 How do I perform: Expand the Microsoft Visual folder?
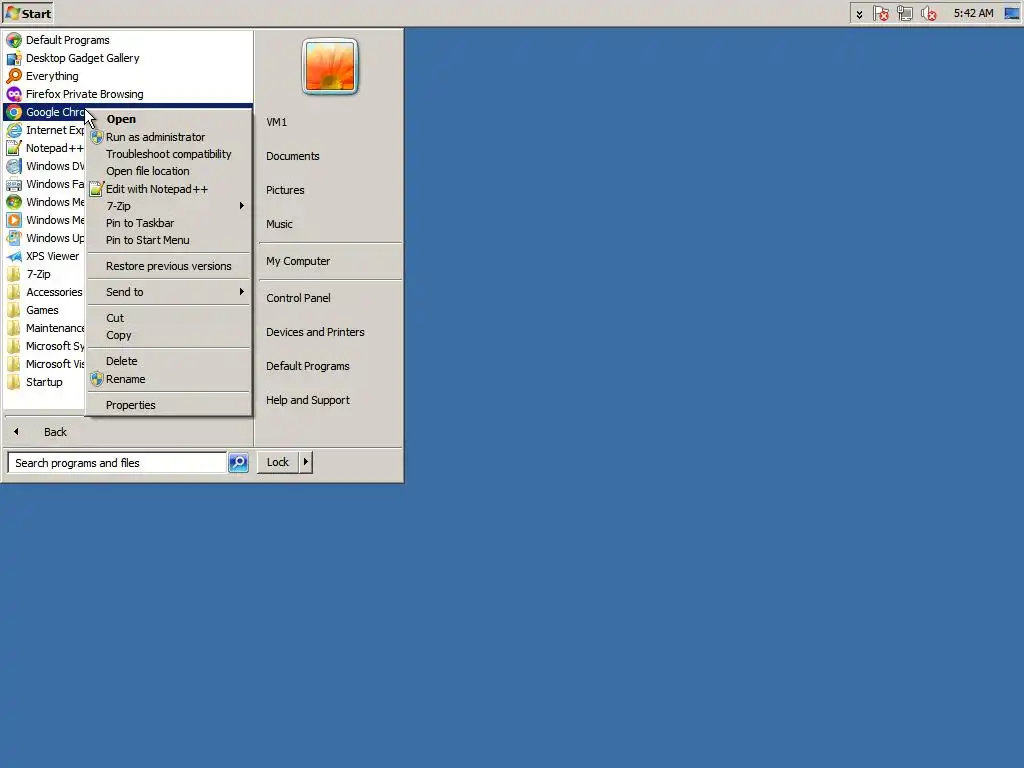click(x=44, y=364)
